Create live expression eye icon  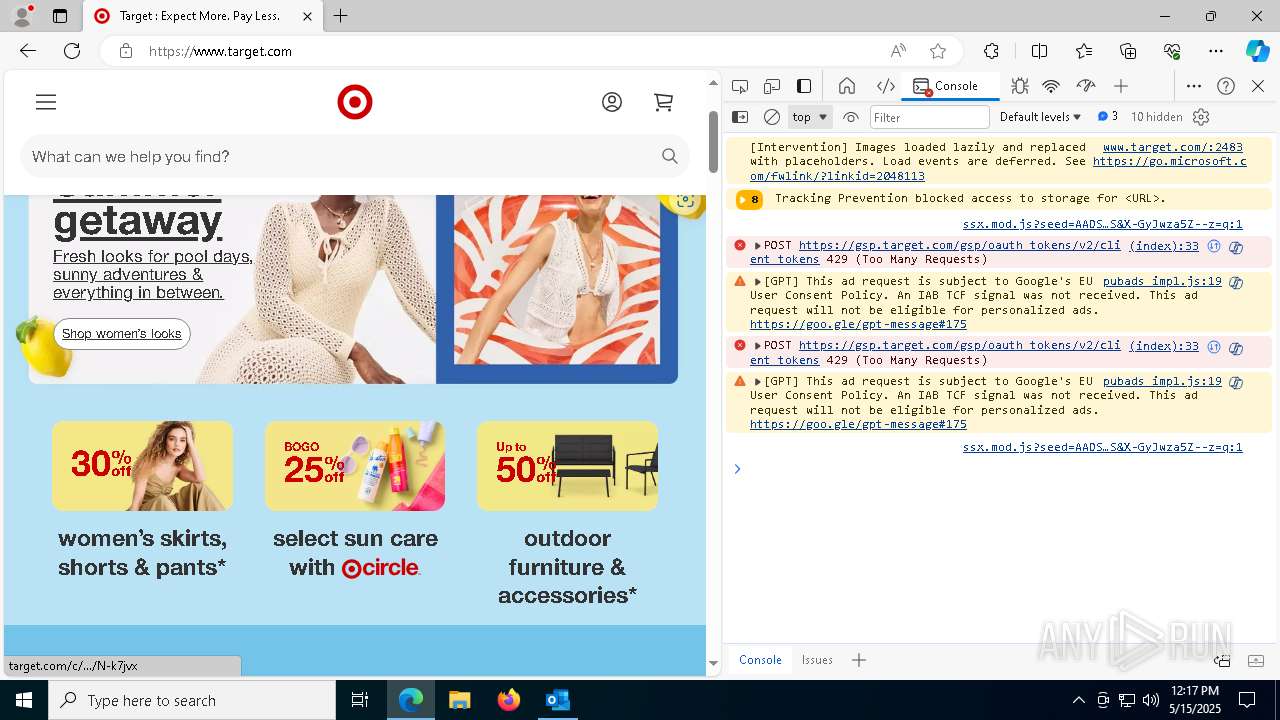851,117
